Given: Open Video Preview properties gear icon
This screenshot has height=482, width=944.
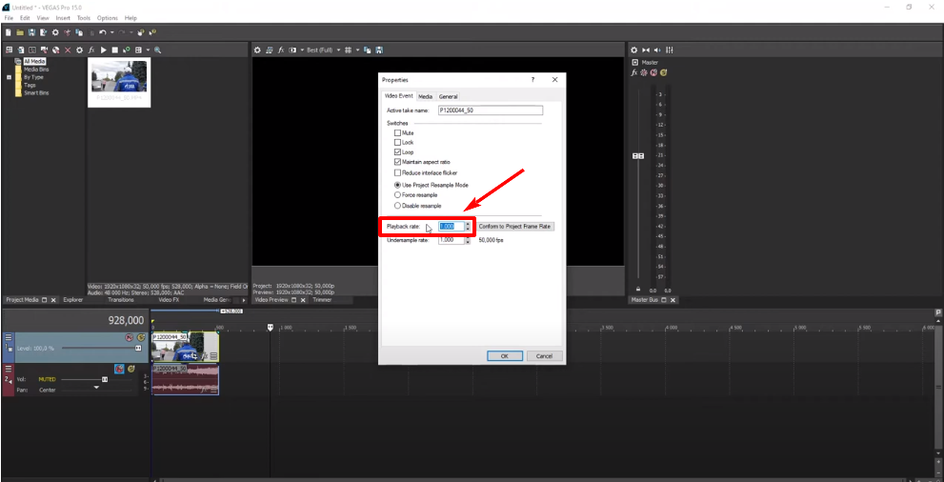Looking at the screenshot, I should [257, 50].
